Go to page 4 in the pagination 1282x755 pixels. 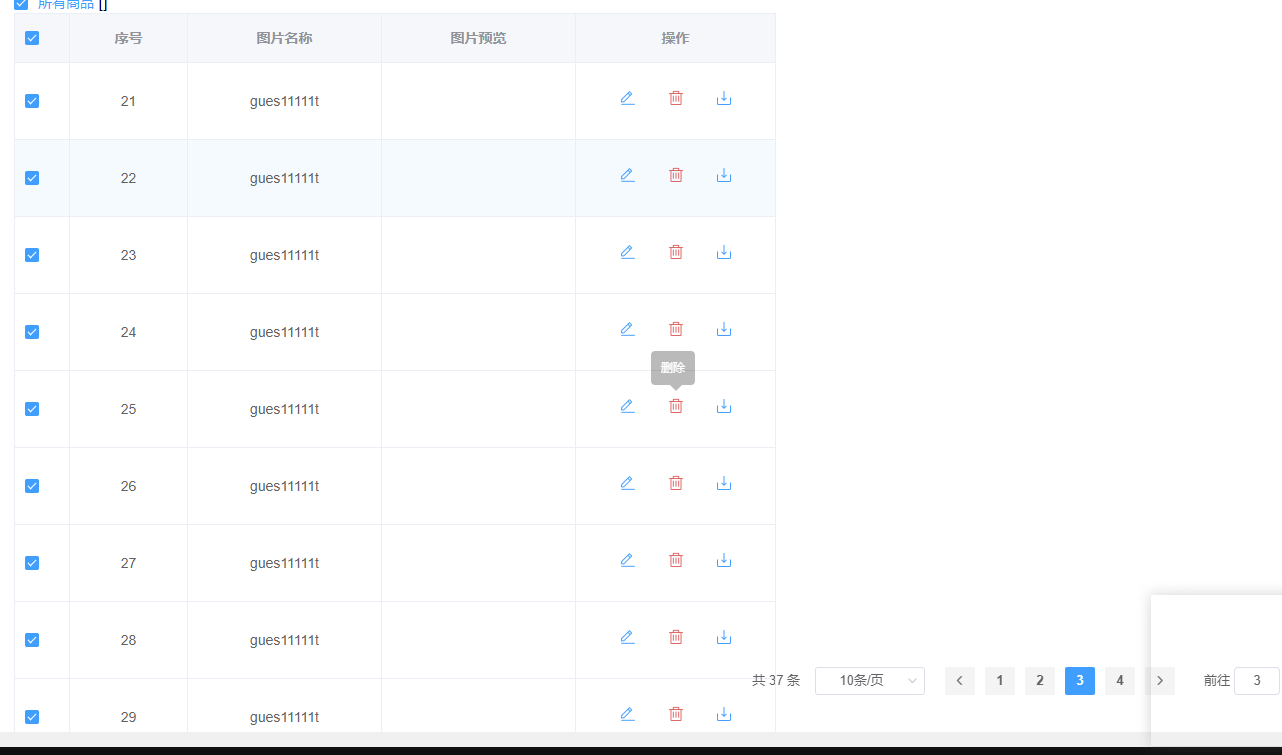point(1120,681)
